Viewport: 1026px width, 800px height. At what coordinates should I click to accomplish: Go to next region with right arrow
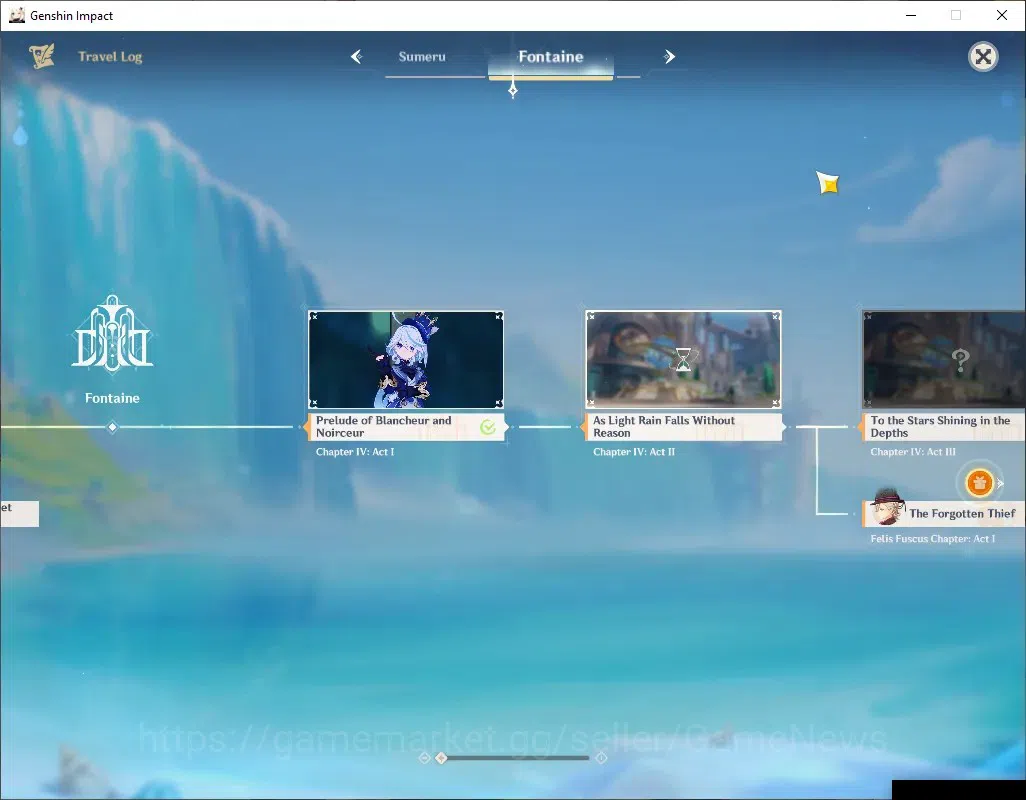[669, 57]
